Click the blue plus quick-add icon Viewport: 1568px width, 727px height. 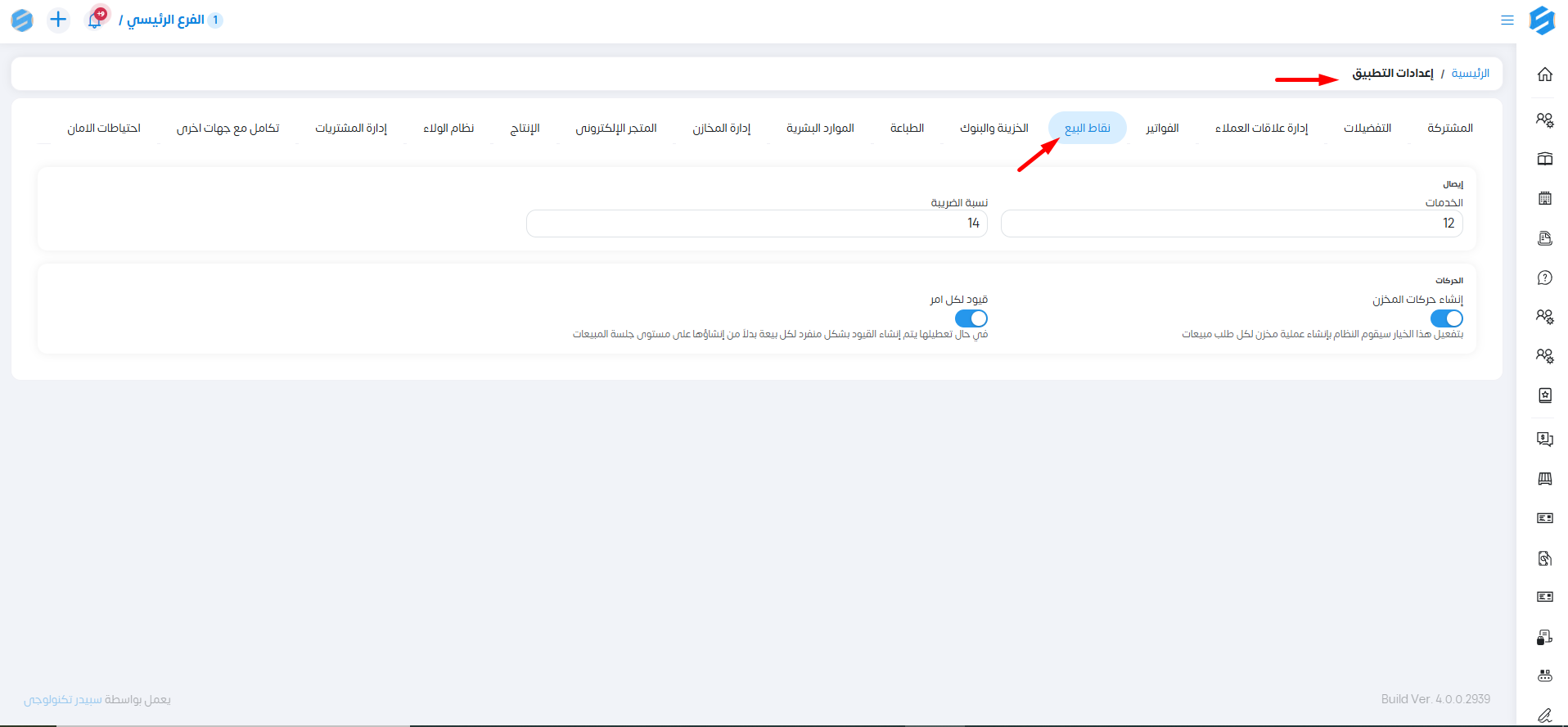tap(58, 20)
